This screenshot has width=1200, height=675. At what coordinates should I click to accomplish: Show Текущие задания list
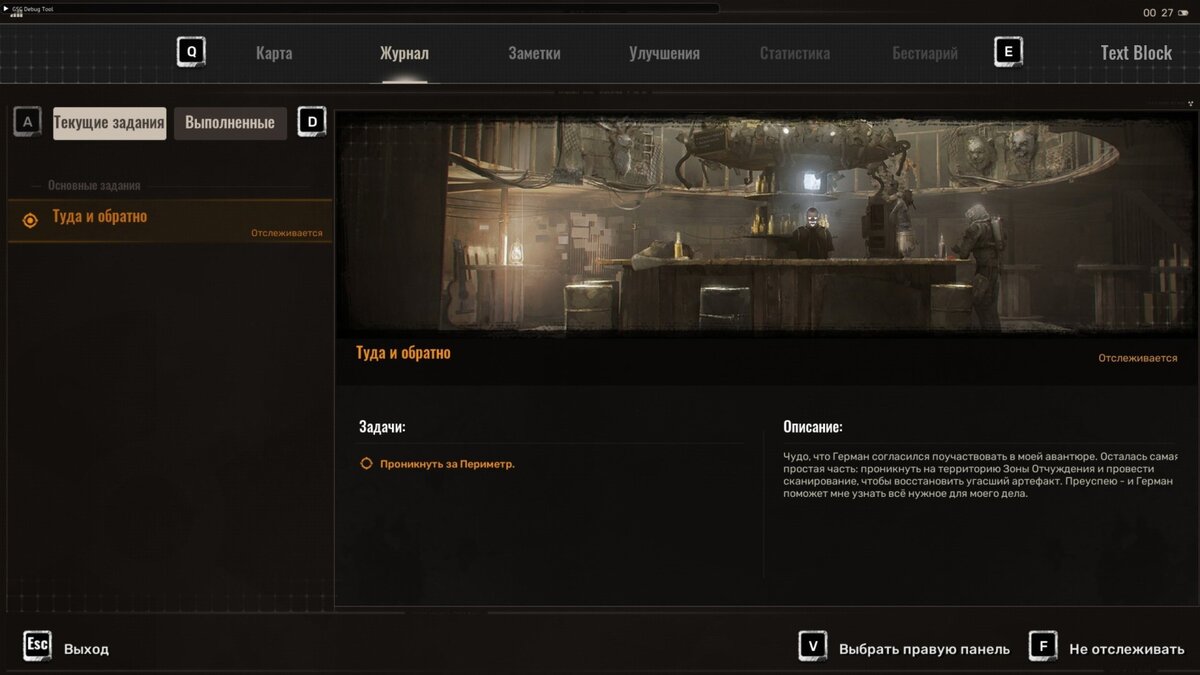click(110, 124)
